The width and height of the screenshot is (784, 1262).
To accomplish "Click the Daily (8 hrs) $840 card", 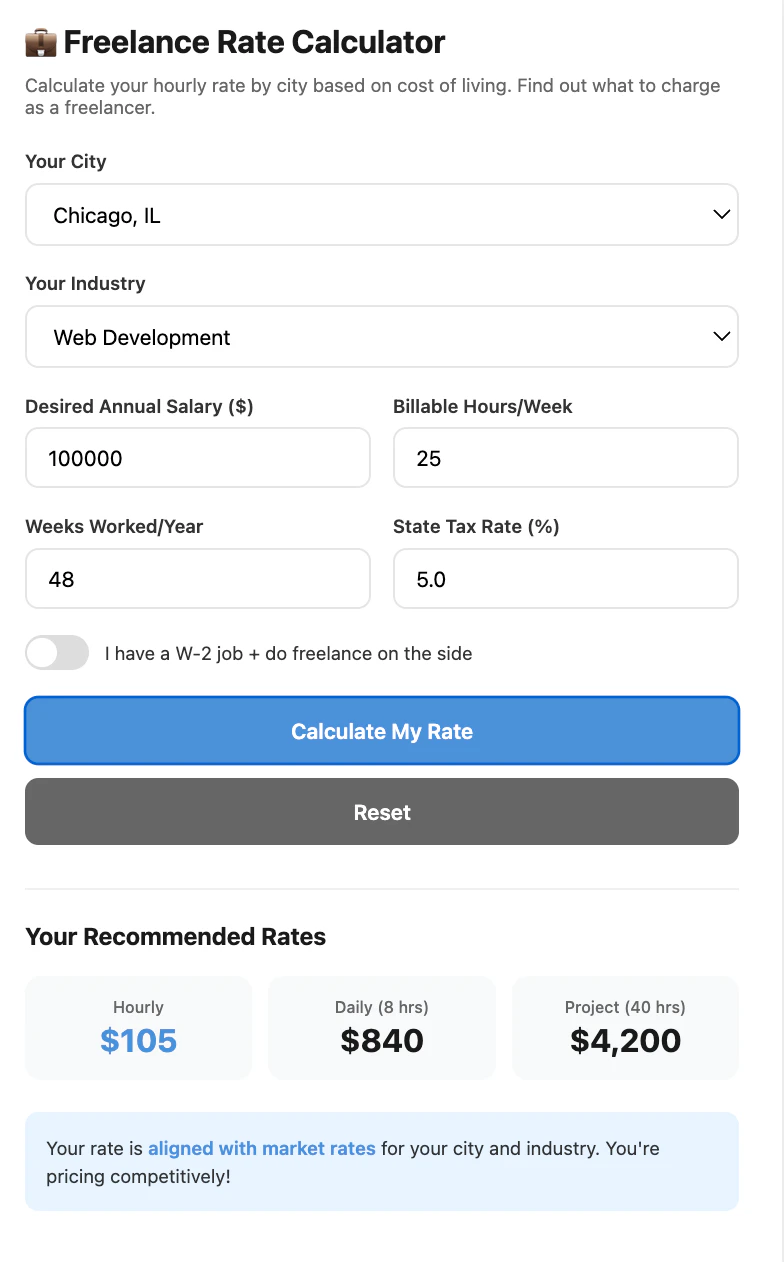I will [381, 1028].
